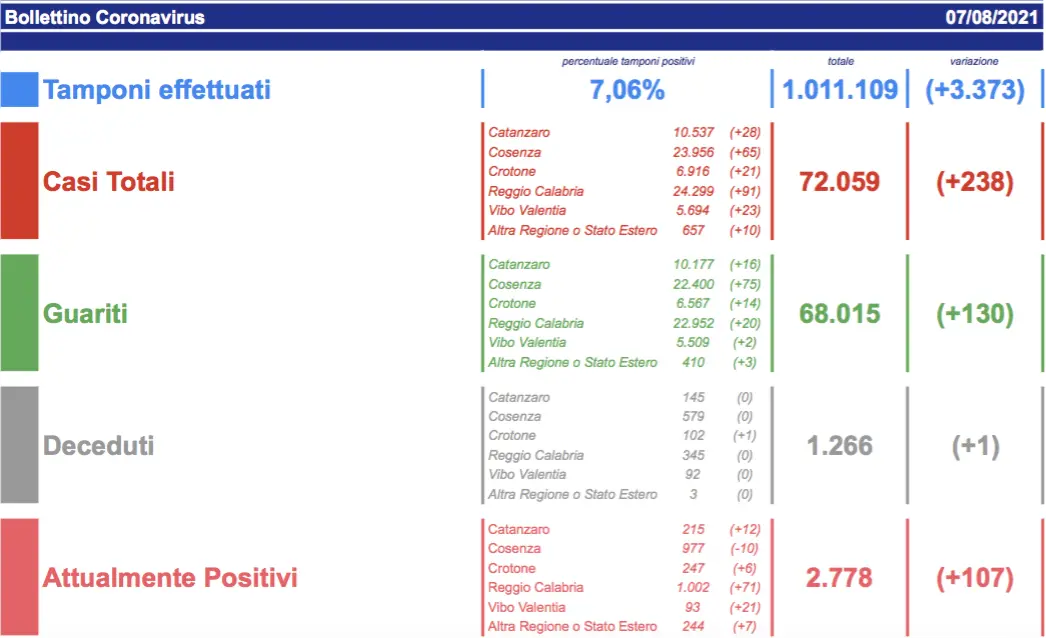Click the Guariti total 68.015
Viewport: 1046px width, 638px height.
839,314
